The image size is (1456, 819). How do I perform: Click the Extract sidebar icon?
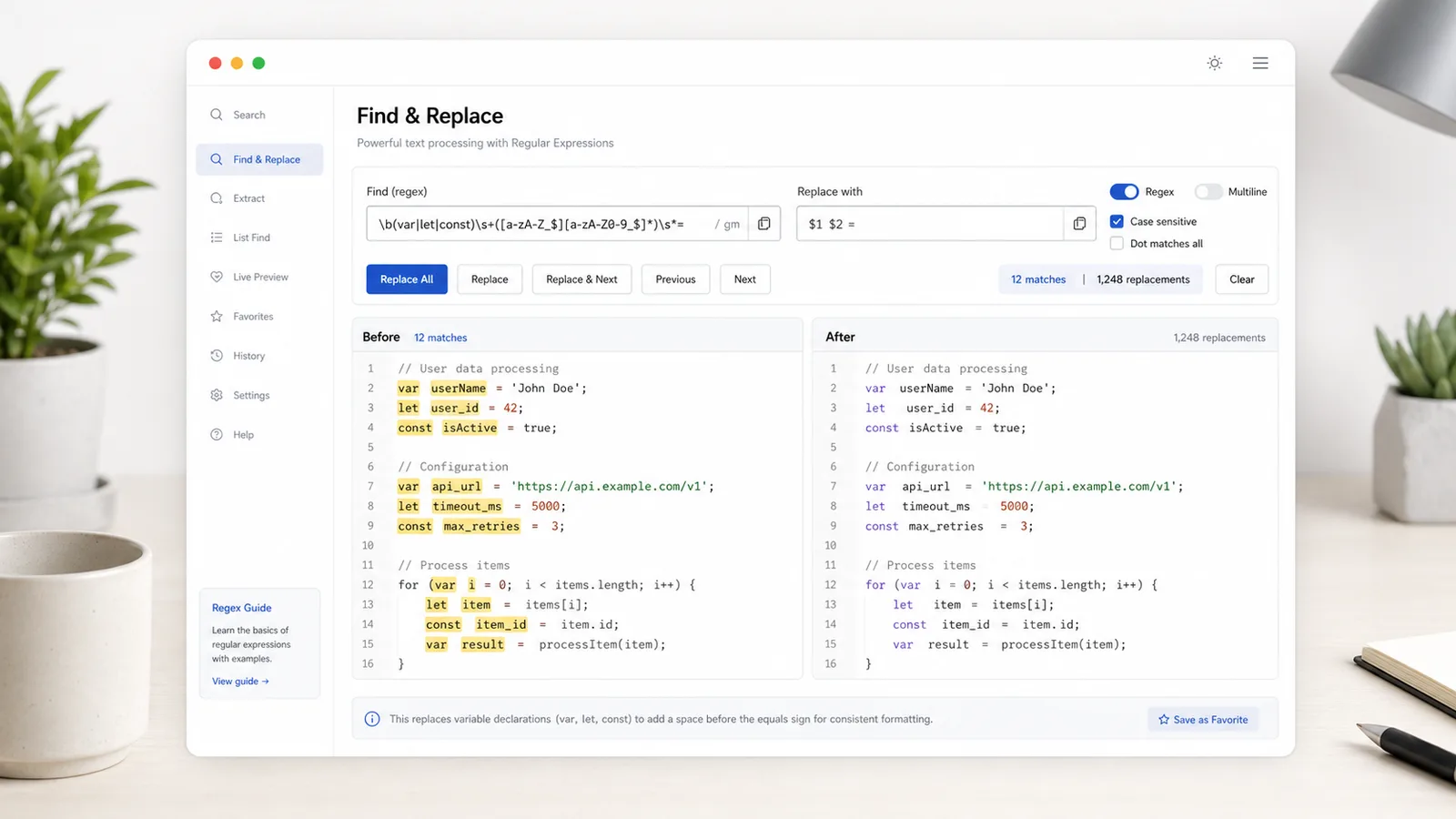point(217,198)
